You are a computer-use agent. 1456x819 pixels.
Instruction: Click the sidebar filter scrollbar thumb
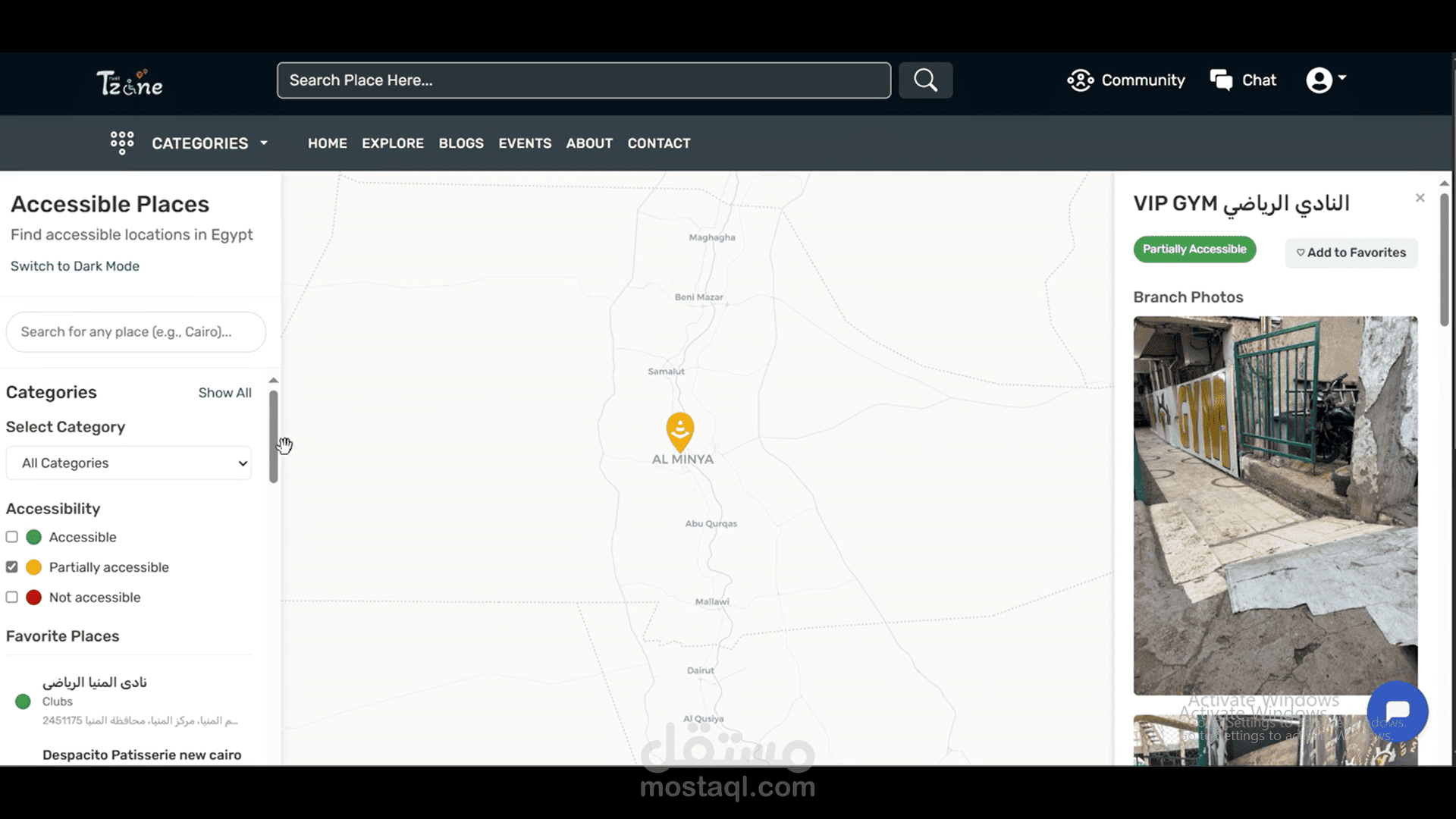point(274,437)
